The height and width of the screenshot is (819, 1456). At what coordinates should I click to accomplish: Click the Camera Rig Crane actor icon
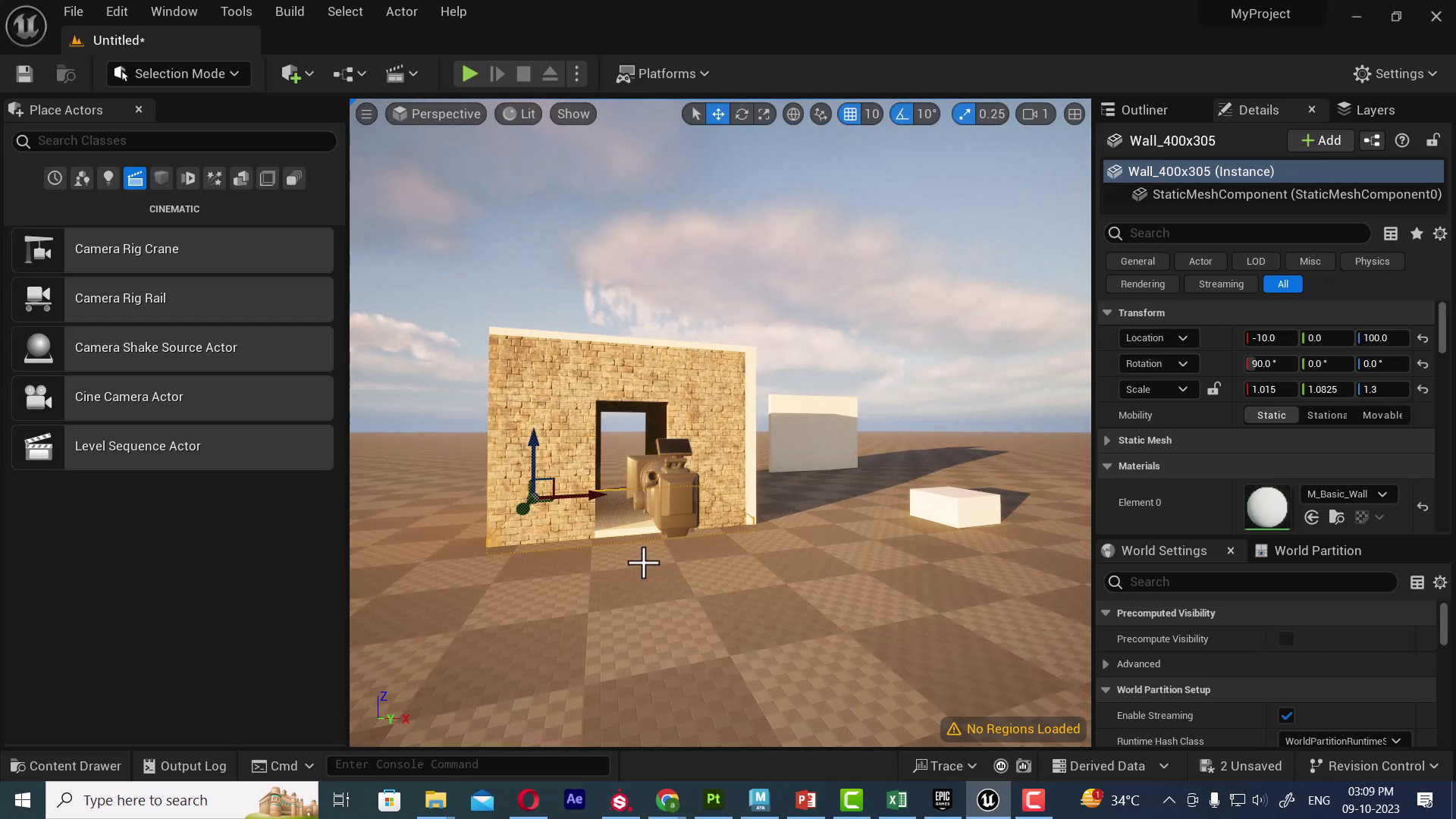click(38, 249)
